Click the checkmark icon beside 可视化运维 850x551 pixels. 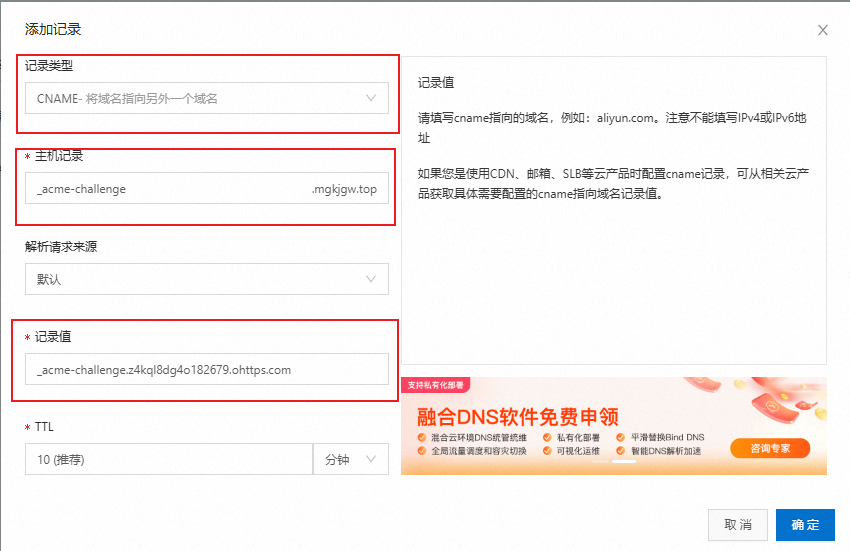tap(547, 451)
